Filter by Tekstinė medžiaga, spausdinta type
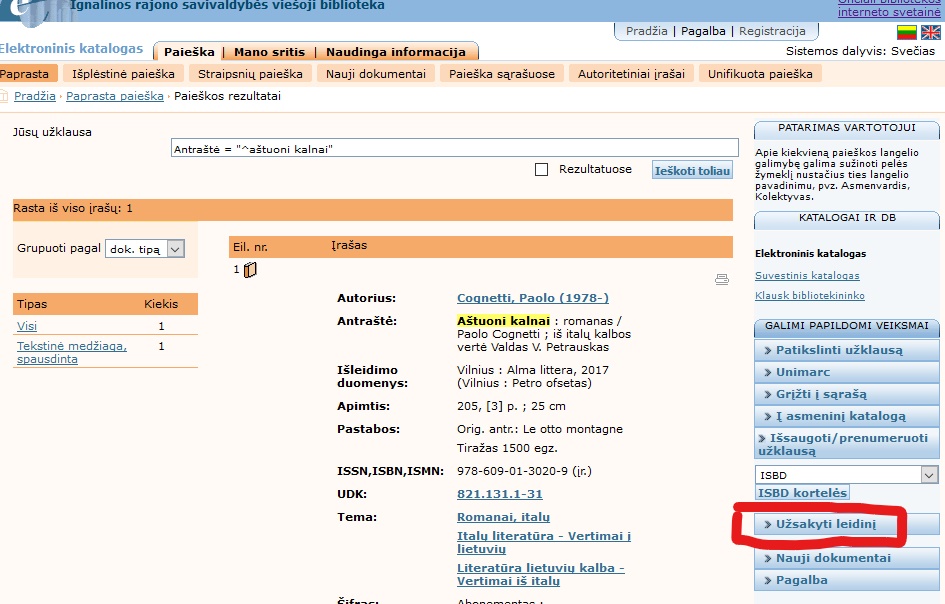945x604 pixels. click(71, 352)
